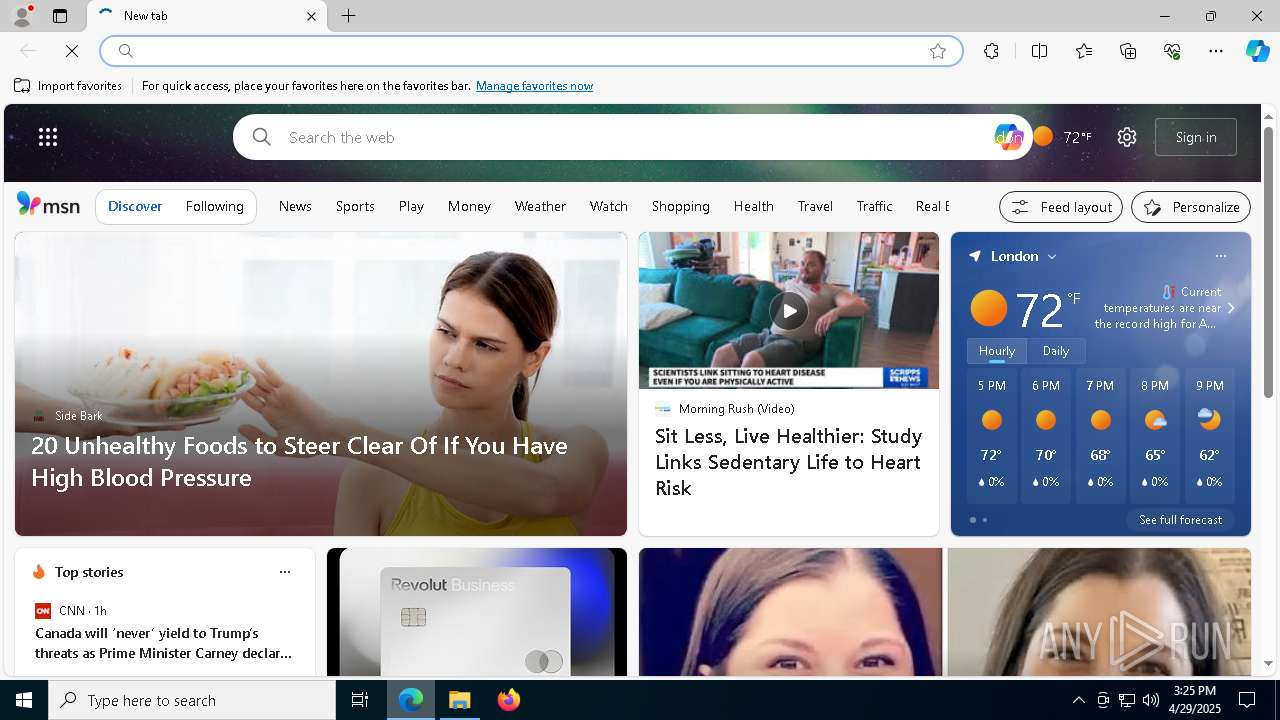Open weather indicator showing 72°F in header
Screen dimensions: 1280x720
click(x=1062, y=137)
